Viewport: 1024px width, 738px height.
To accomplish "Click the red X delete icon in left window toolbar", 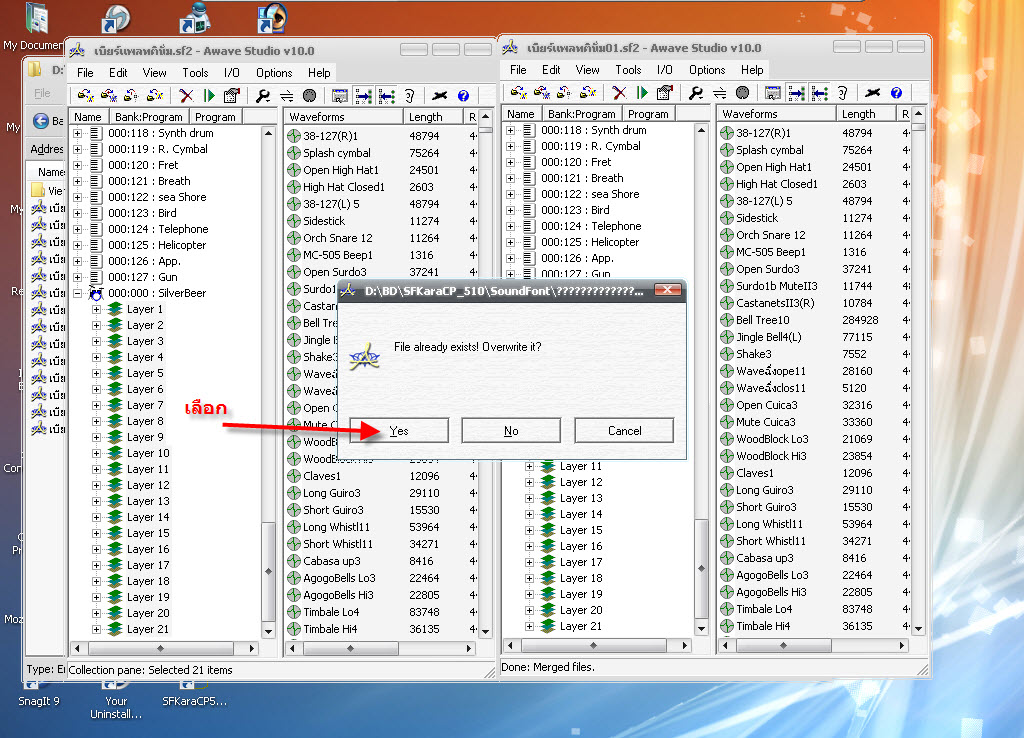I will tap(186, 96).
